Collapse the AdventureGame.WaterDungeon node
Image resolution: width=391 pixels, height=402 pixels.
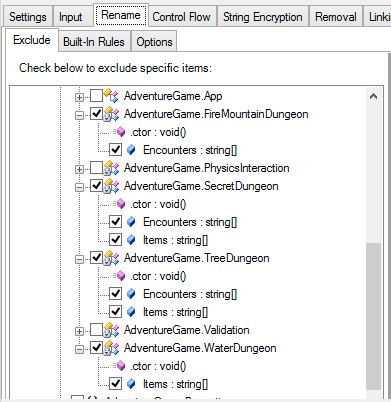[79, 349]
